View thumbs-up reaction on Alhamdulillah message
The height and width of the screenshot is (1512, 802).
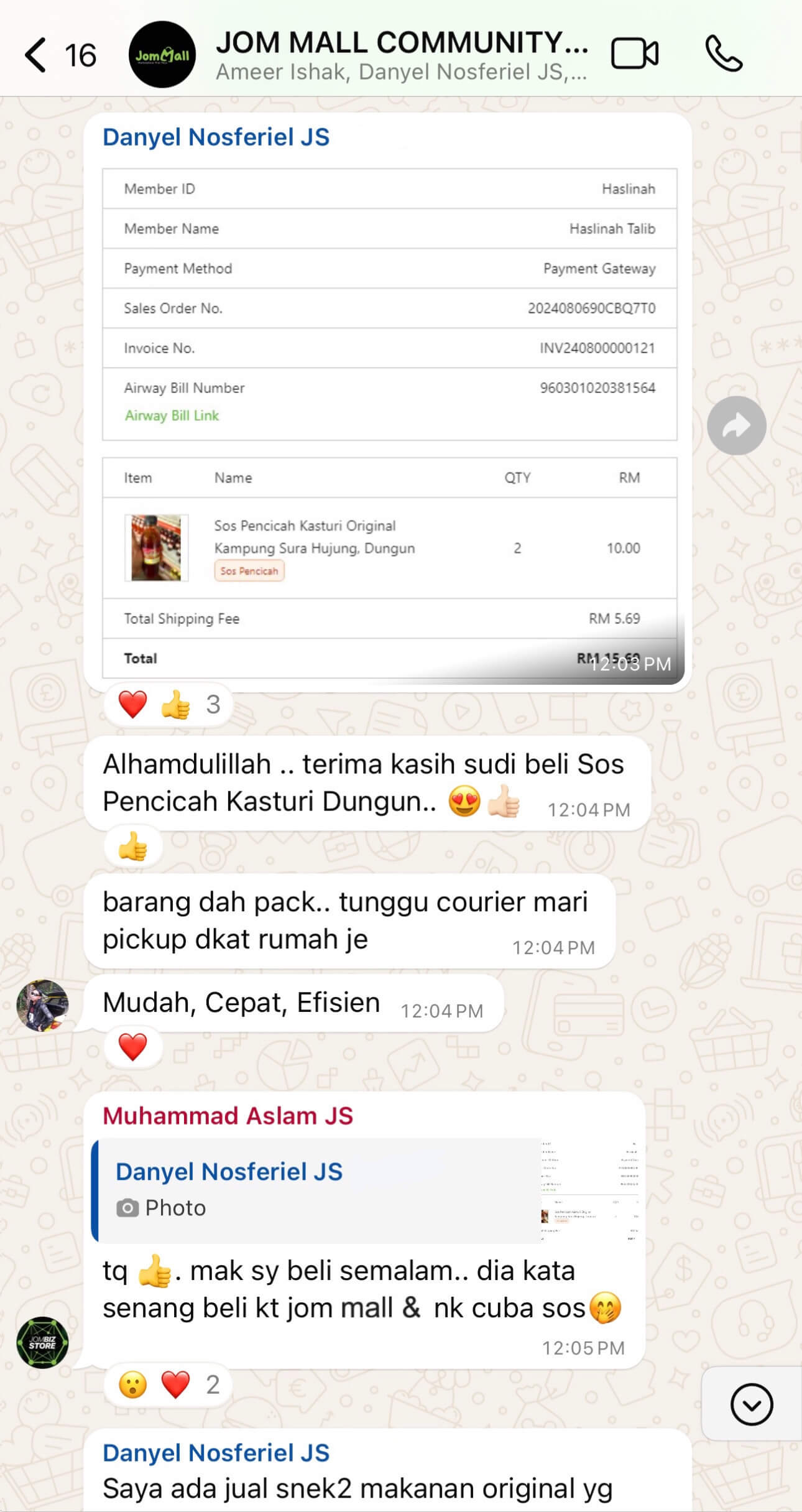(x=132, y=846)
